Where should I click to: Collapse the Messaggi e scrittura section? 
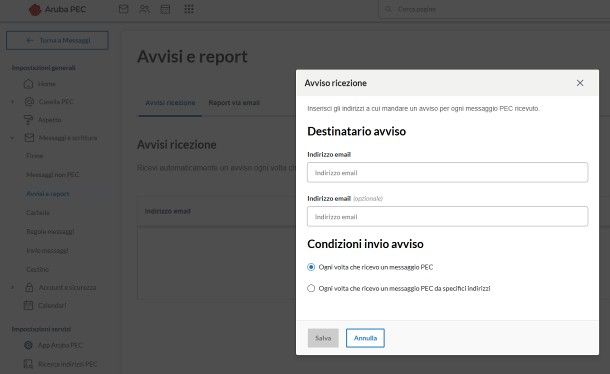tap(12, 138)
